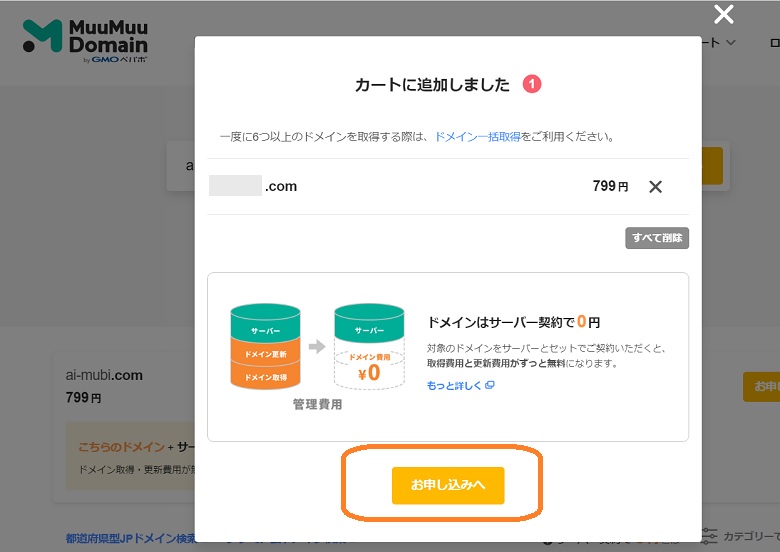Screen dimensions: 780x552
Task: Click the カートに追加しました title
Action: [432, 85]
